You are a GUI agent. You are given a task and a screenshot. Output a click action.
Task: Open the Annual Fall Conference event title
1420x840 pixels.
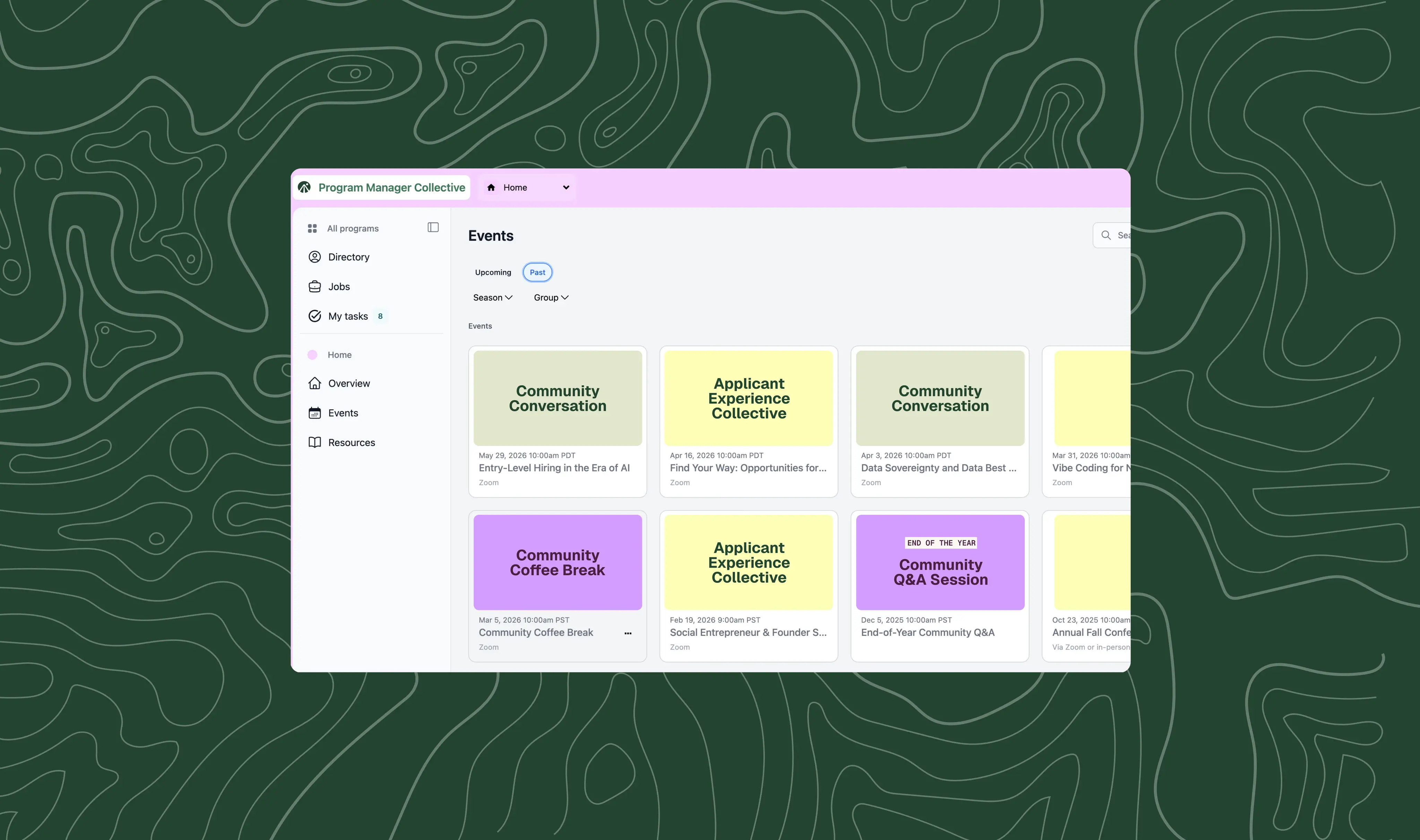click(1091, 632)
